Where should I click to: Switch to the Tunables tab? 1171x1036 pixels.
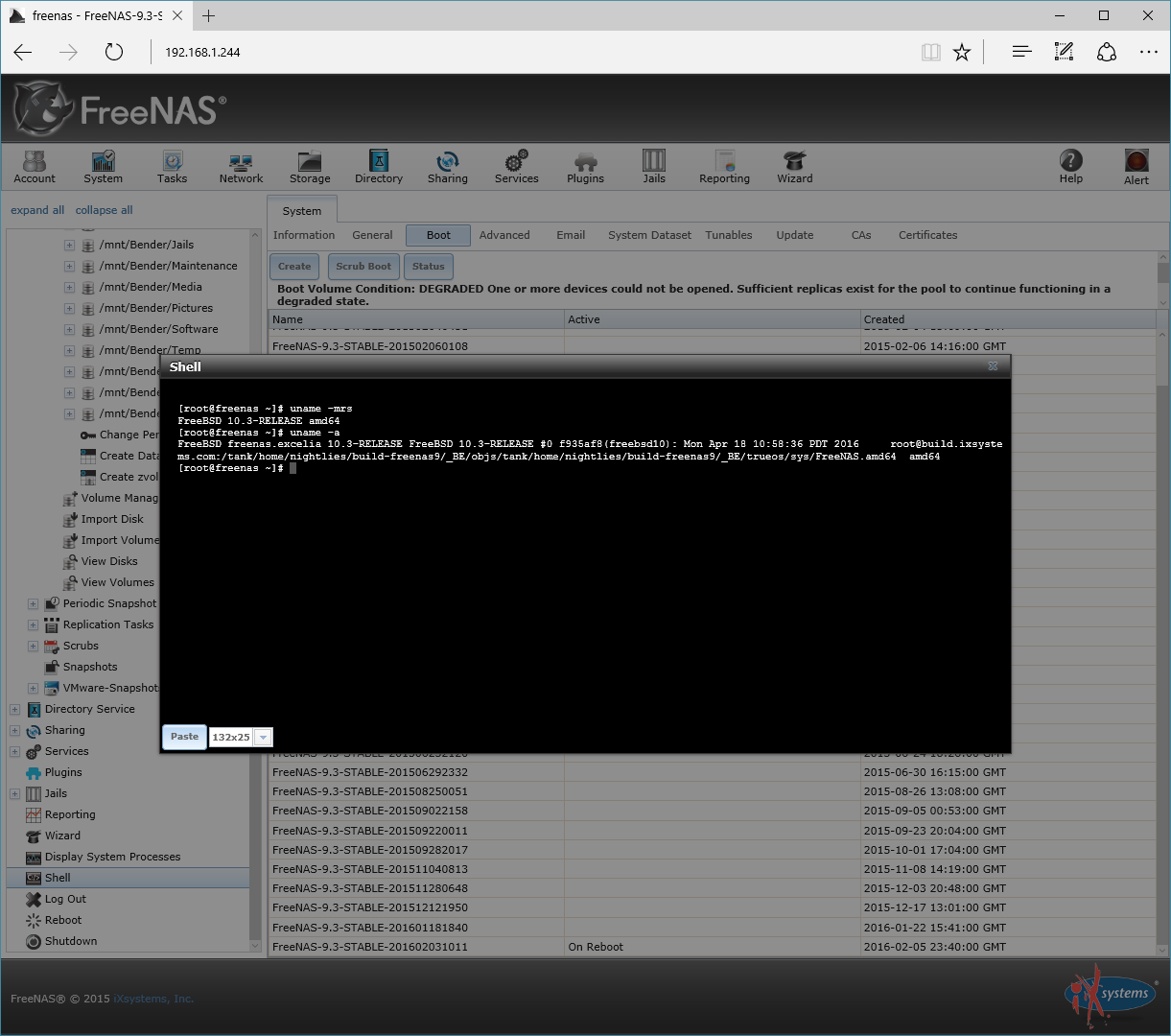click(x=729, y=235)
